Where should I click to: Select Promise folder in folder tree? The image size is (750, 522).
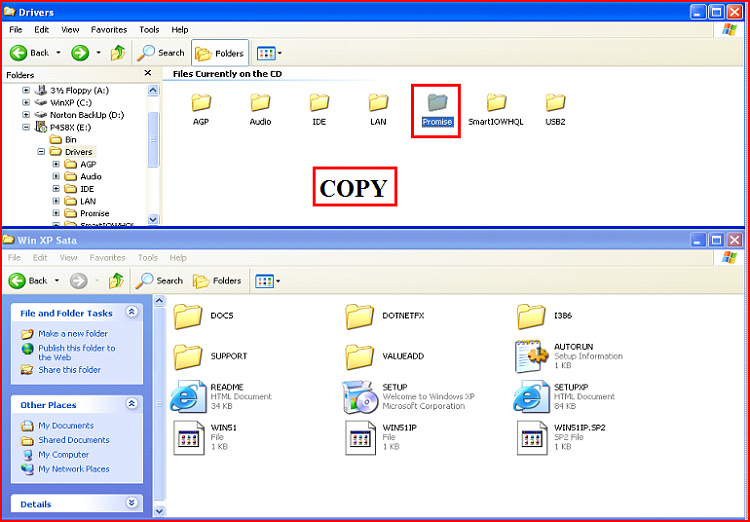pyautogui.click(x=95, y=213)
